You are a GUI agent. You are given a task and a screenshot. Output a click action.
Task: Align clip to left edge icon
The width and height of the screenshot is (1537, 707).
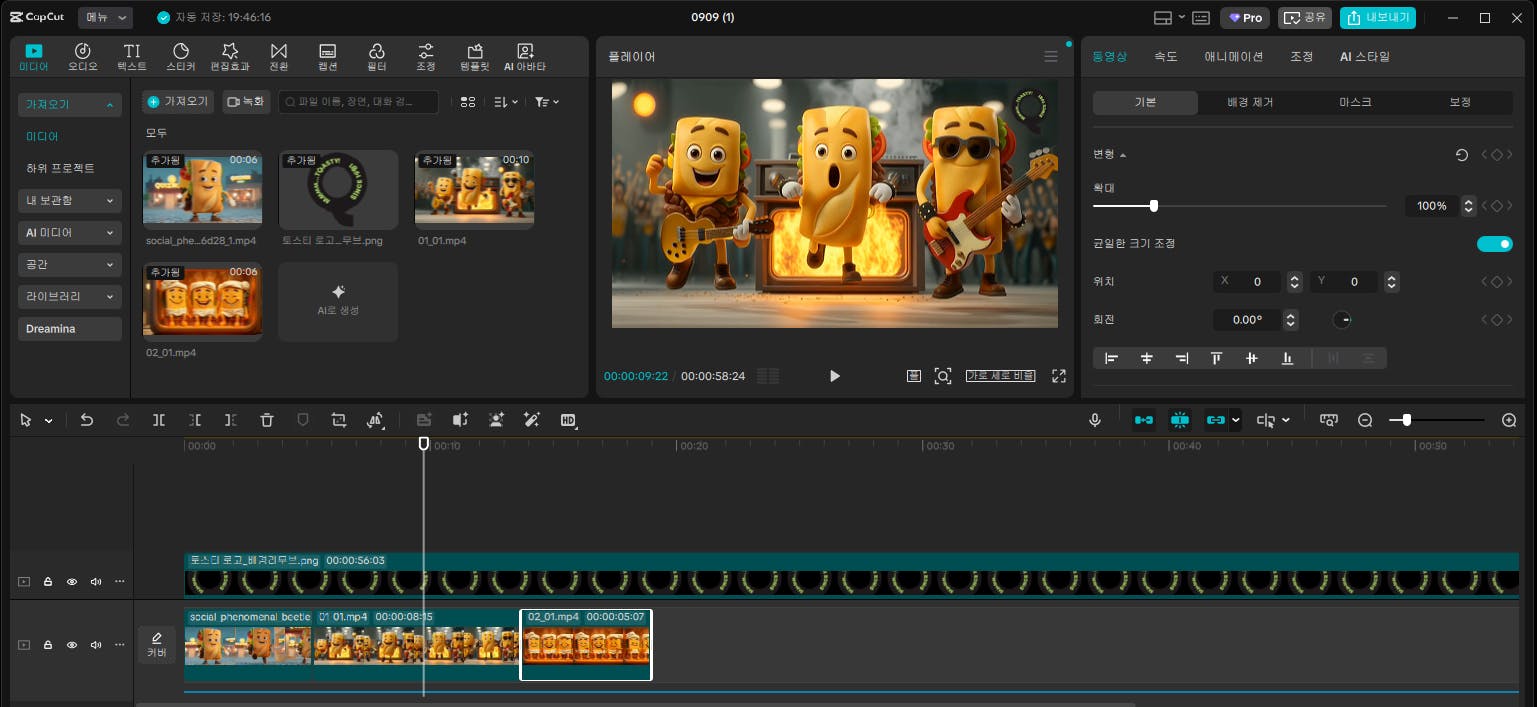[x=1111, y=358]
